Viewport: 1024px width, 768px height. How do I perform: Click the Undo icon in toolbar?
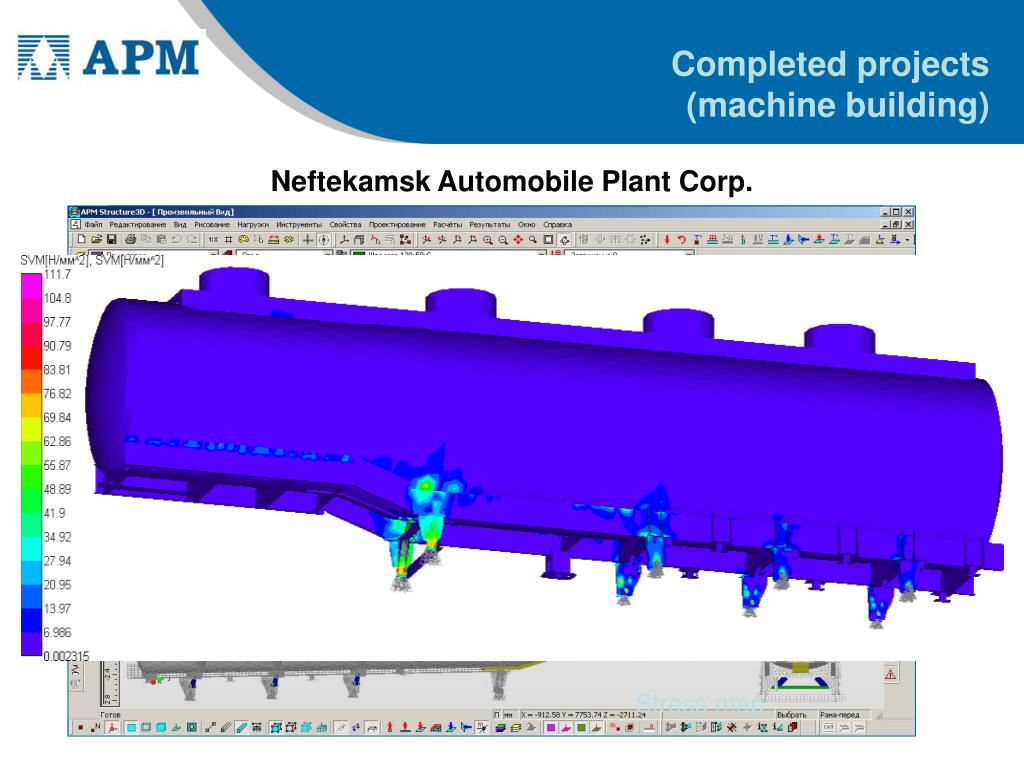(176, 240)
